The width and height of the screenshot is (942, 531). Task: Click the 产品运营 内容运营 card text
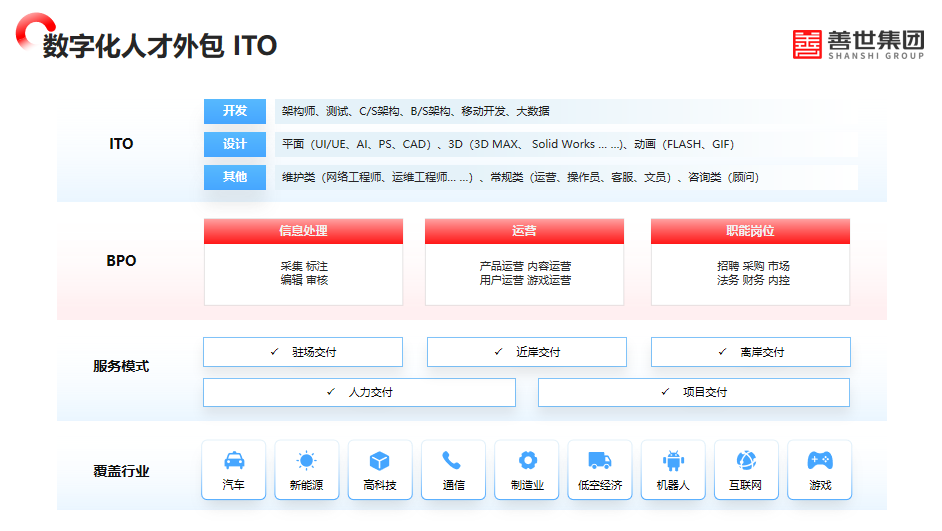pos(525,273)
